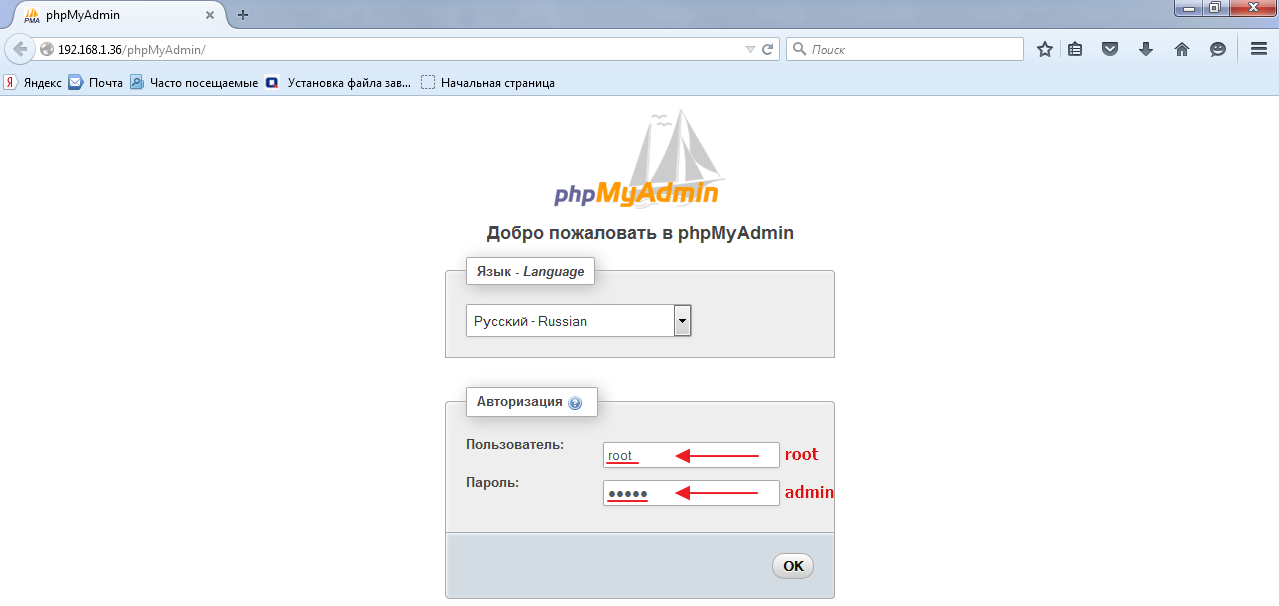Click the Пользователь: label

[515, 444]
